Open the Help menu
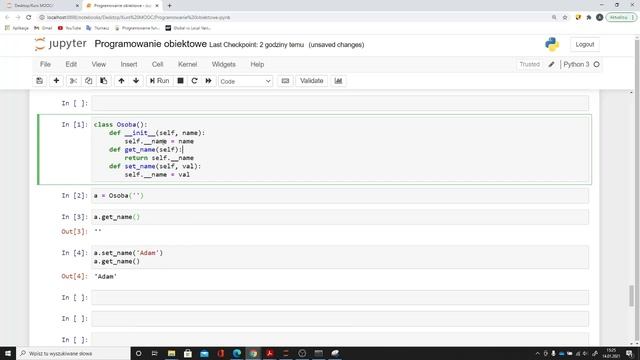This screenshot has width=640, height=360. [x=257, y=64]
